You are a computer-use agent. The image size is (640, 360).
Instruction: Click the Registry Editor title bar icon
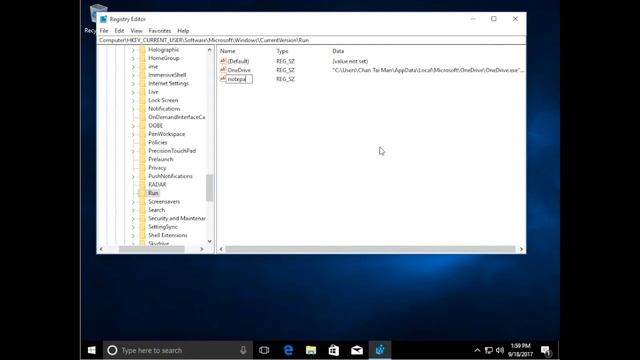click(104, 19)
